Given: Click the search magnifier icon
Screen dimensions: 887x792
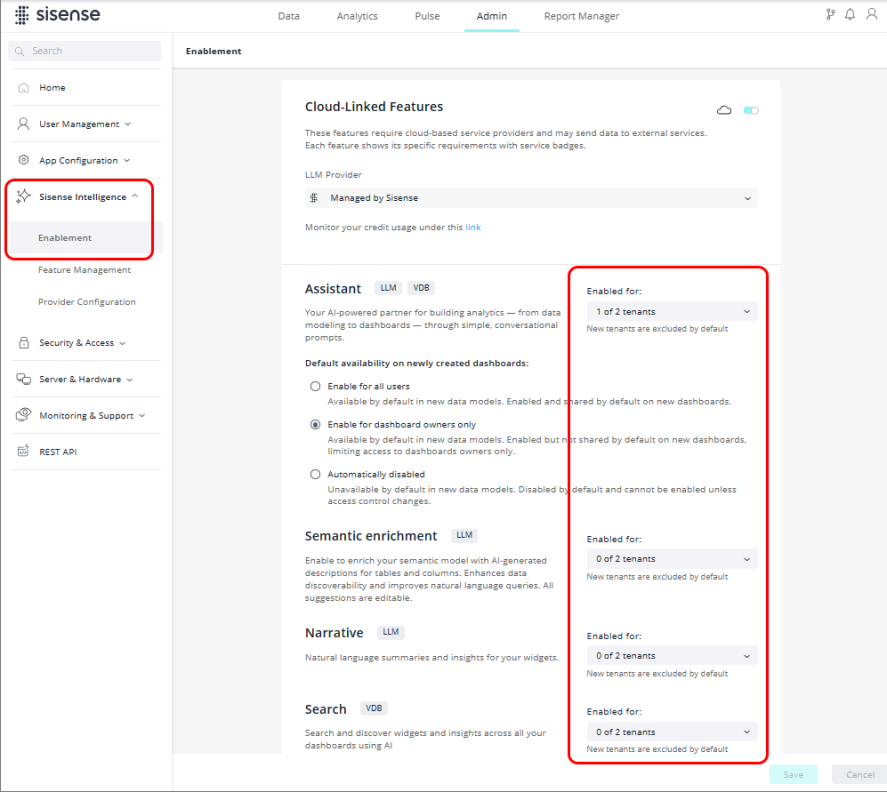Looking at the screenshot, I should 19,51.
